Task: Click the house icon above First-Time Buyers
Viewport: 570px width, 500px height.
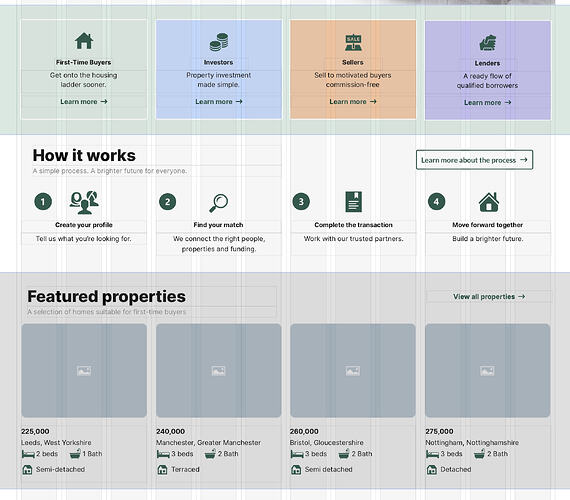Action: tap(84, 41)
